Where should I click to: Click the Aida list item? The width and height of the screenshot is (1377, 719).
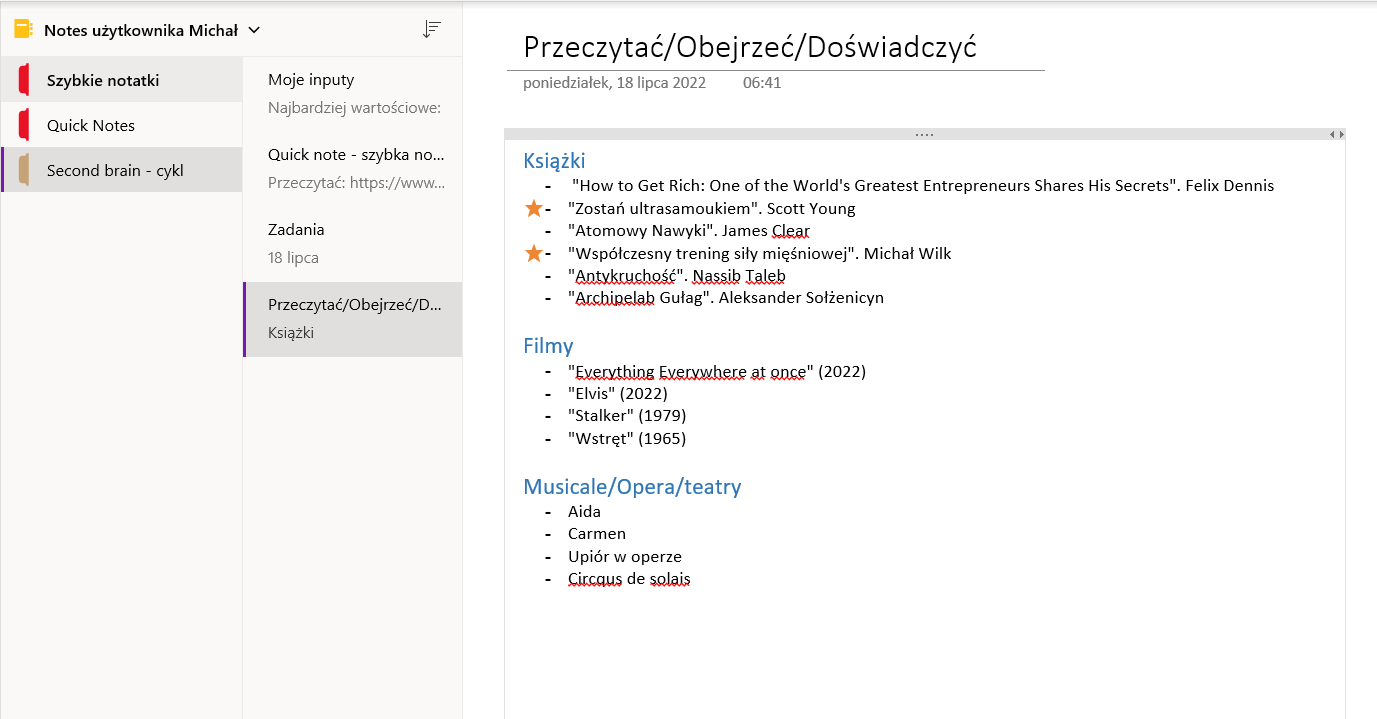[584, 512]
